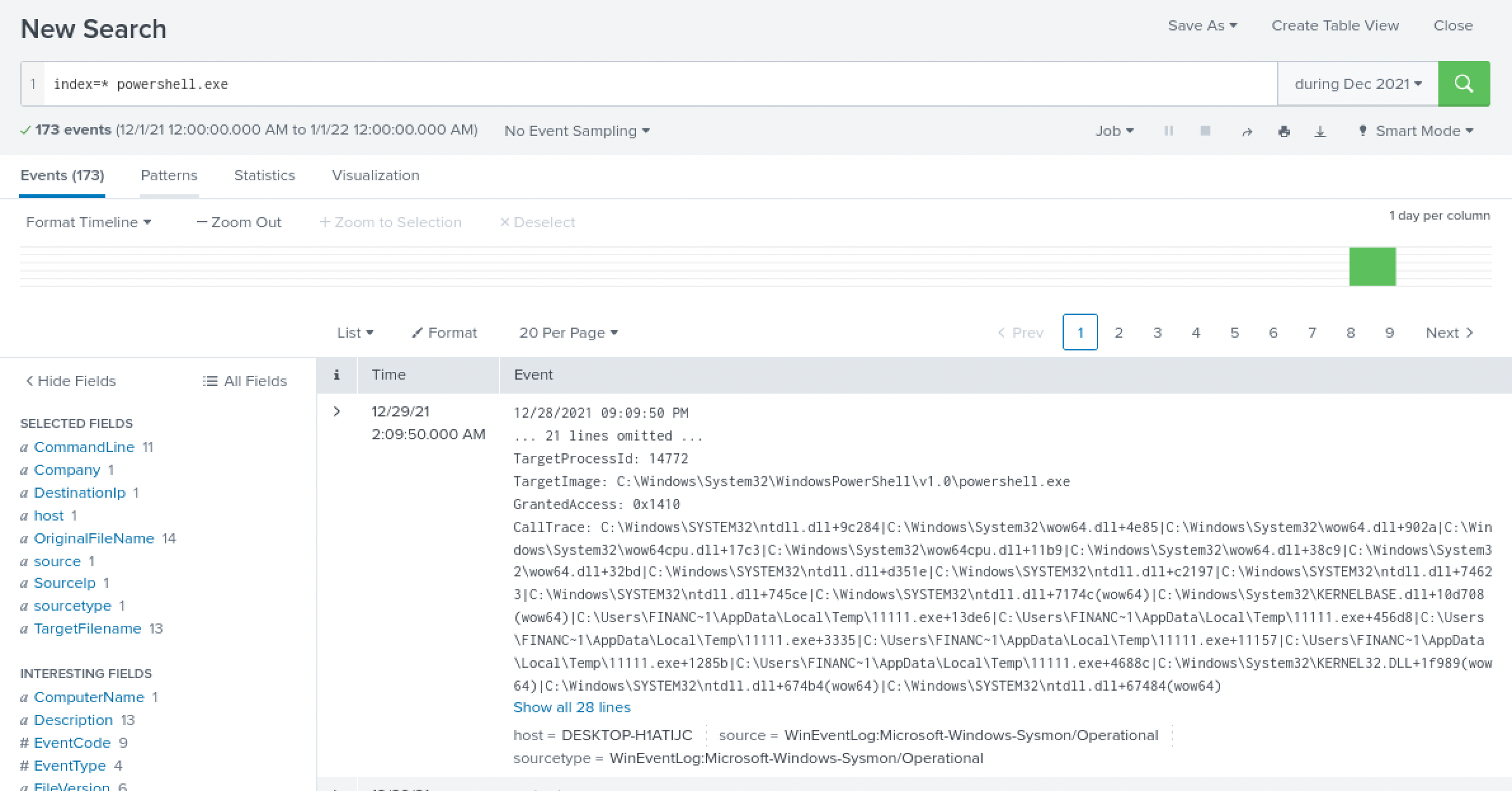Open the time range picker 'during Dec 2021'
The width and height of the screenshot is (1512, 791).
[1358, 84]
